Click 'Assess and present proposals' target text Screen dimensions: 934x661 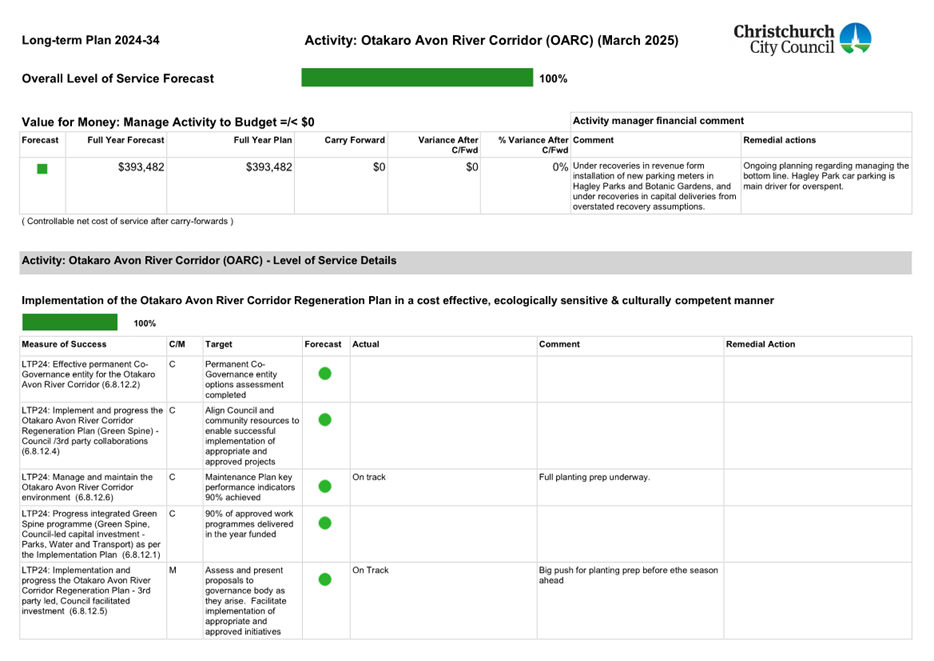(x=245, y=601)
